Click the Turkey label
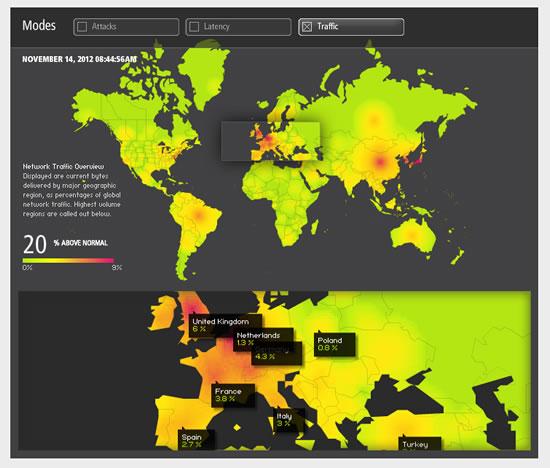Viewport: 550px width, 468px height. coord(420,444)
